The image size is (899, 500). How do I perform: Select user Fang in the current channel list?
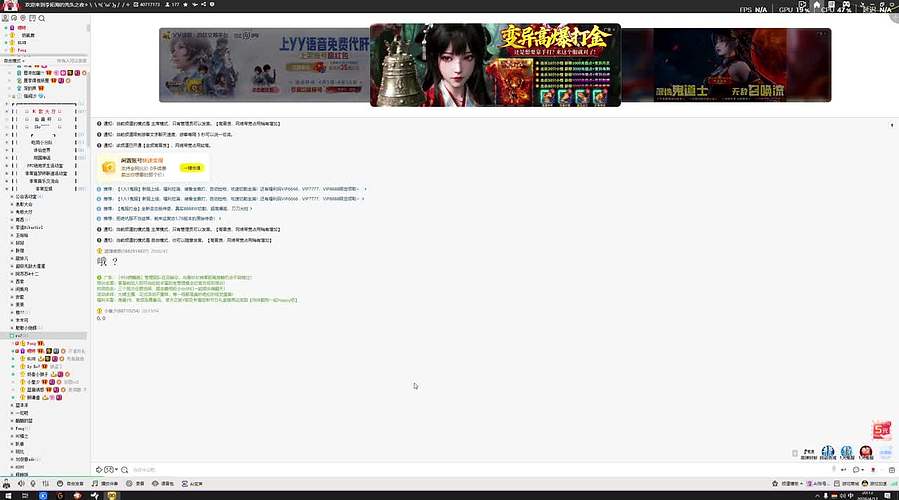point(31,343)
